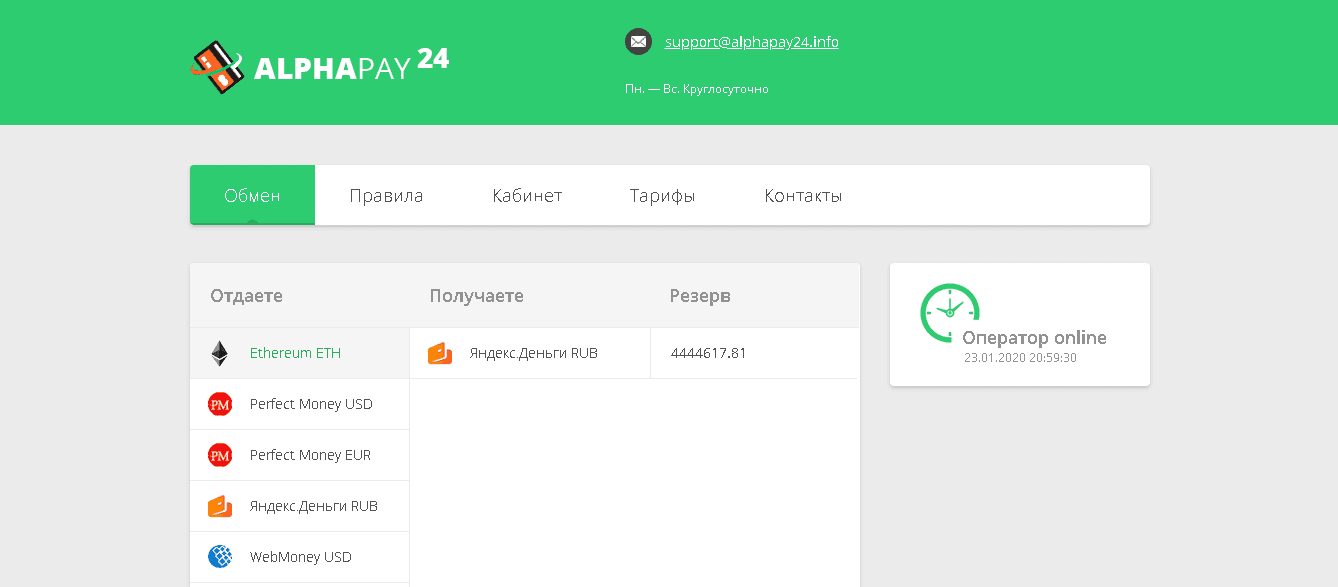The height and width of the screenshot is (587, 1338).
Task: Click the Perfect Money USD red icon
Action: click(x=219, y=404)
